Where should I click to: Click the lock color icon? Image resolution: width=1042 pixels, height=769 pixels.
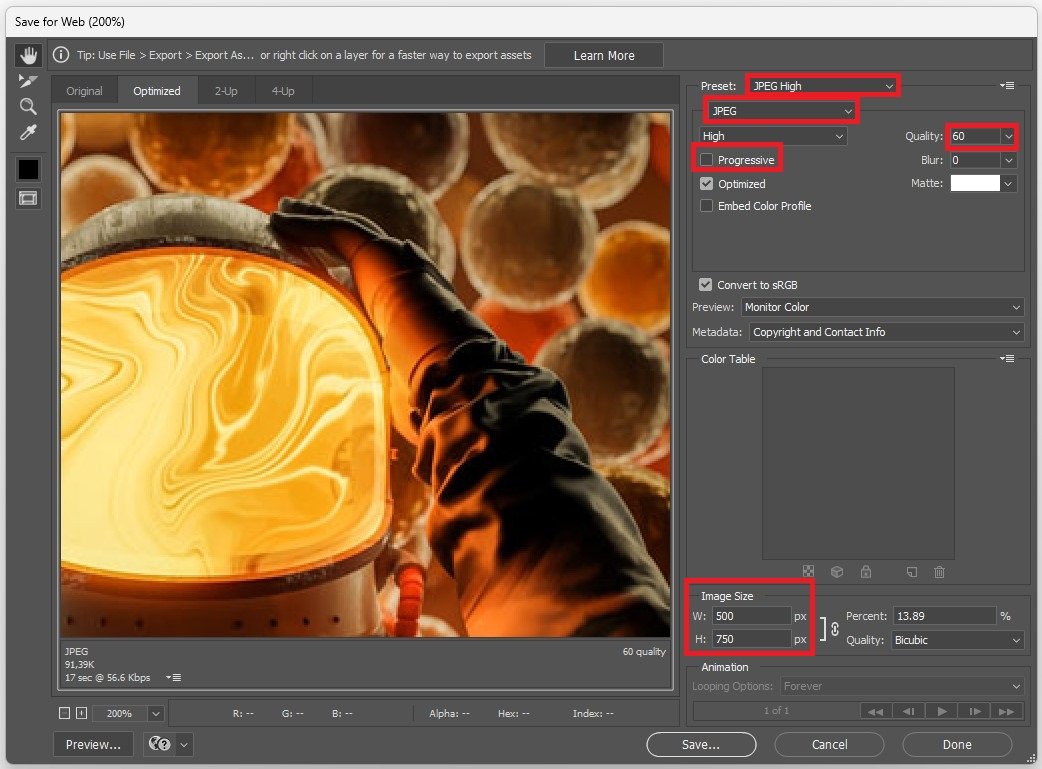pos(866,572)
